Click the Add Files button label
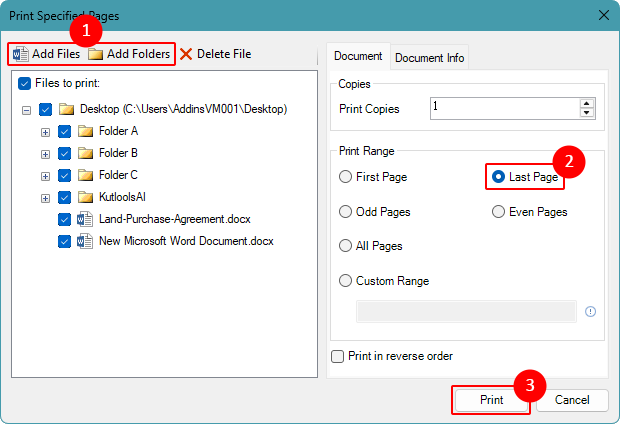Viewport: 620px width, 424px height. pyautogui.click(x=56, y=54)
